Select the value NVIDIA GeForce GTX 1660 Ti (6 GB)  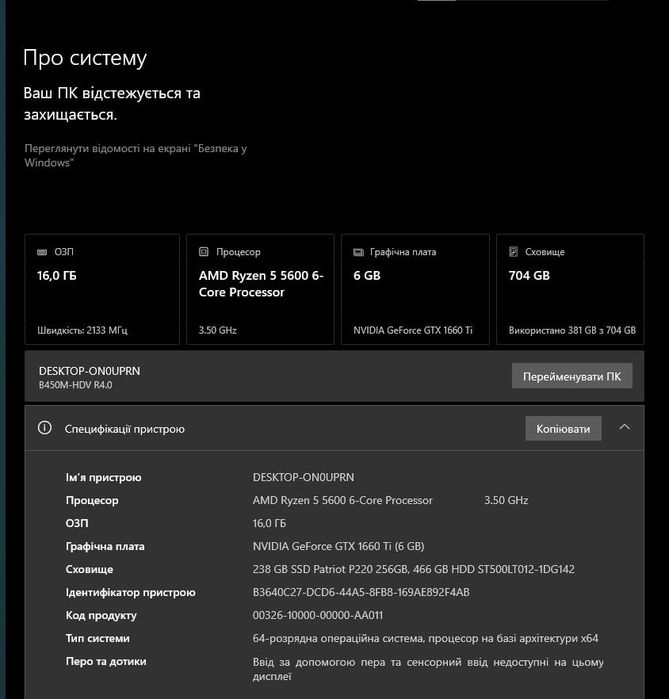[x=338, y=546]
